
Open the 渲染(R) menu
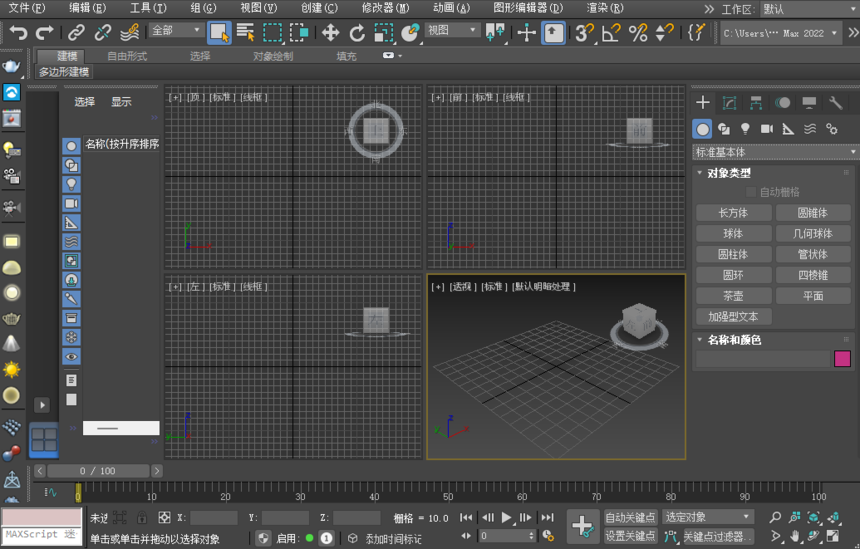(x=605, y=8)
